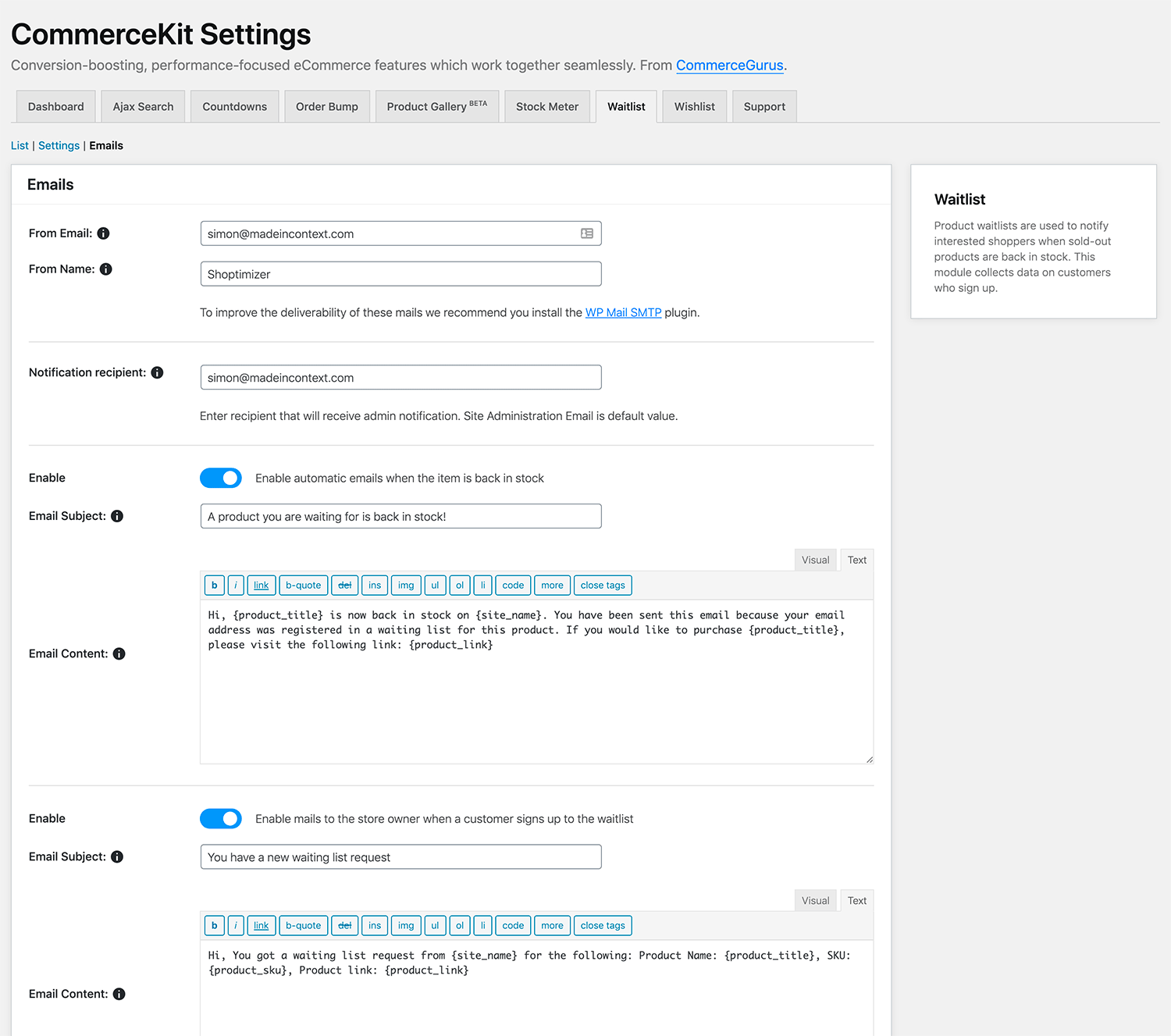Click the back in stock Email Subject field
The width and height of the screenshot is (1171, 1036).
pos(400,516)
